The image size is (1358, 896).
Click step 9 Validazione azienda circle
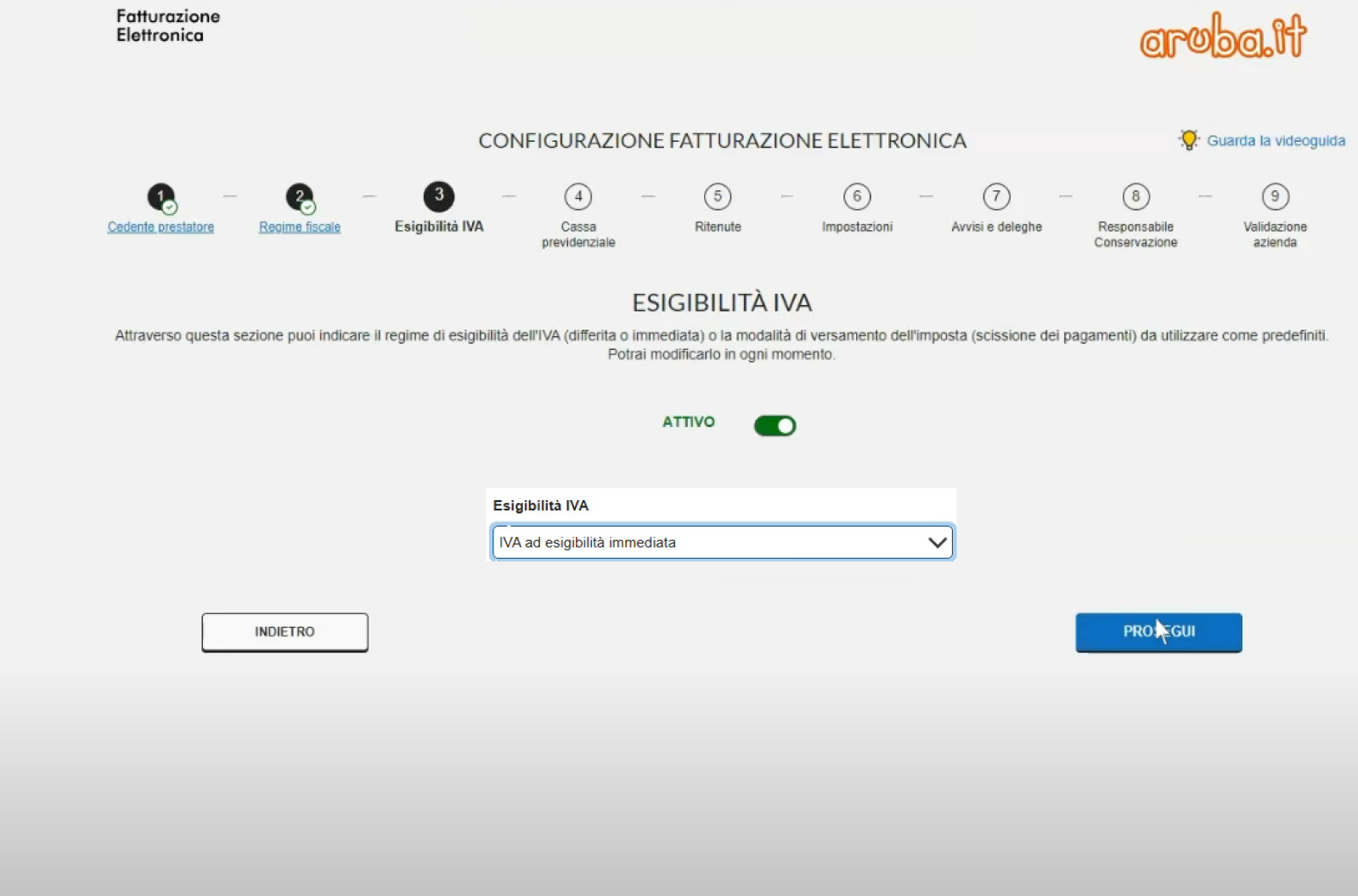click(1275, 197)
